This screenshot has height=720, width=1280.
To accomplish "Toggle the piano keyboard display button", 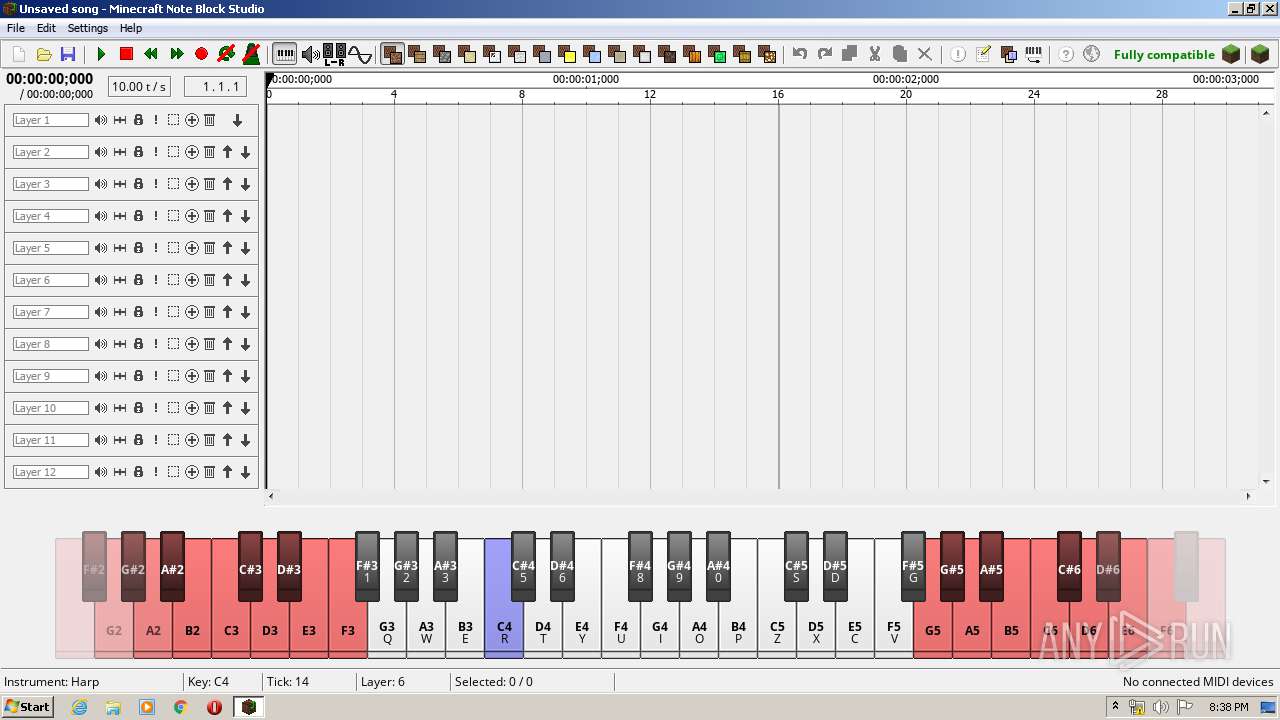I will (285, 54).
